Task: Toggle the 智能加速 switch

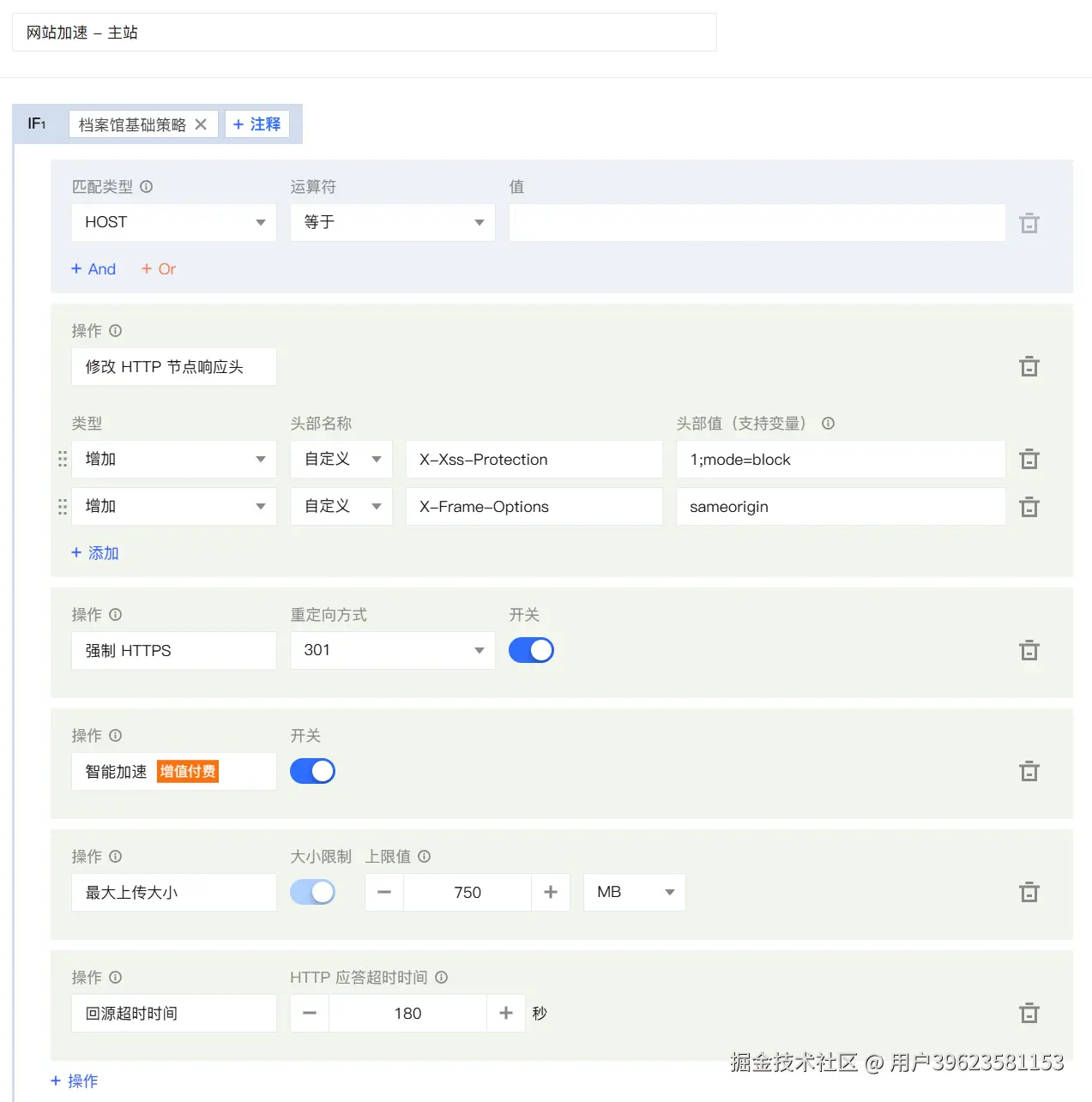Action: 312,771
